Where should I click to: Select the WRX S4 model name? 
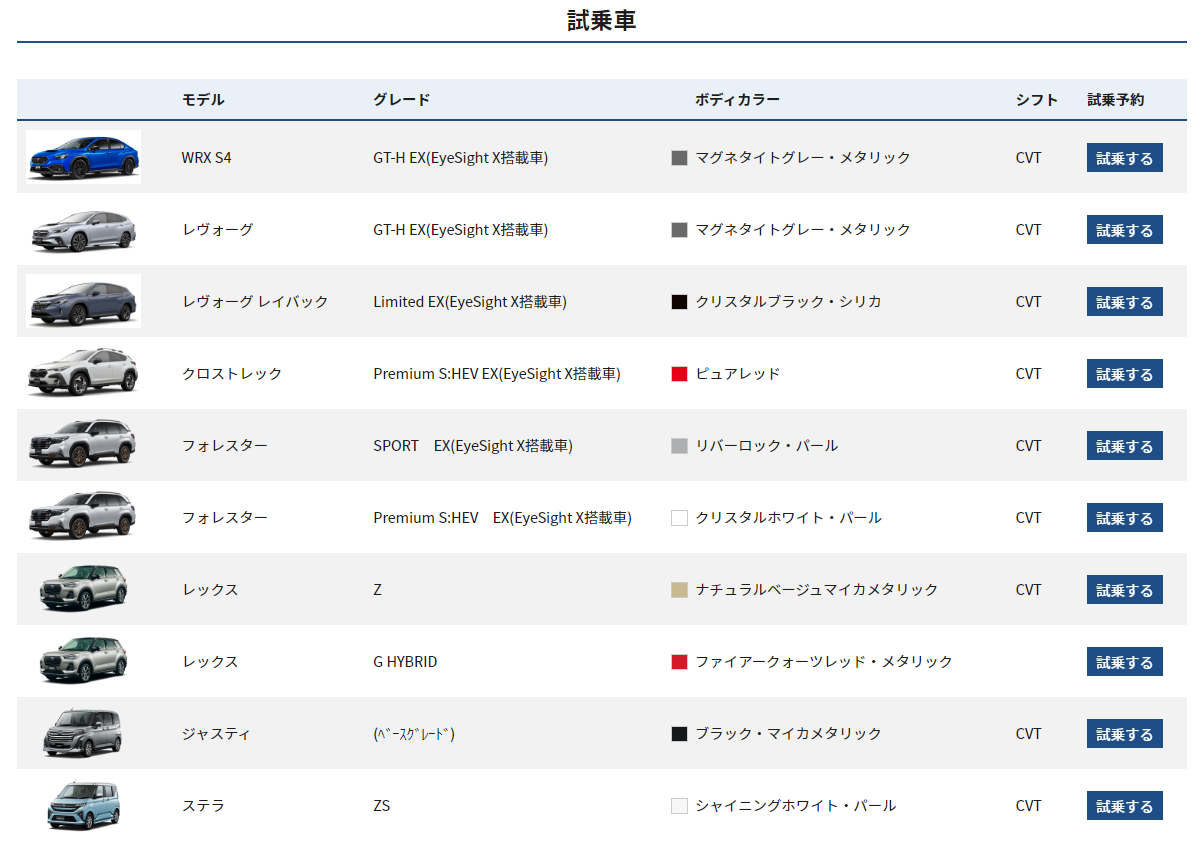(206, 158)
